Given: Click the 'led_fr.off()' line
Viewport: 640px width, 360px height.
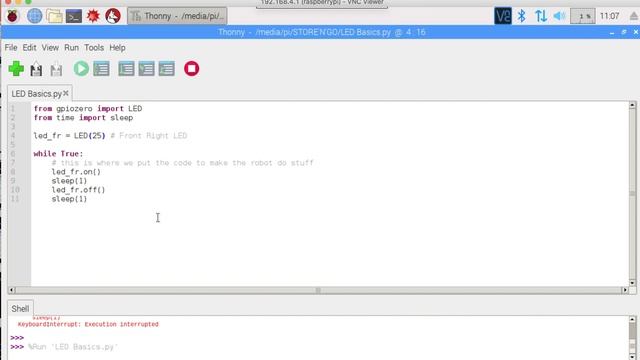Looking at the screenshot, I should (x=78, y=190).
